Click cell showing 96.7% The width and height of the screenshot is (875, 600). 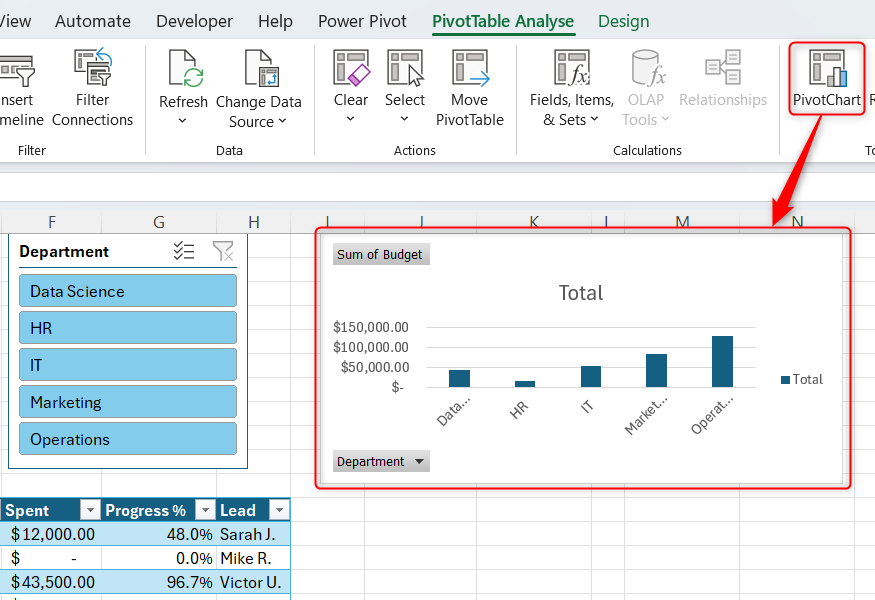[159, 582]
